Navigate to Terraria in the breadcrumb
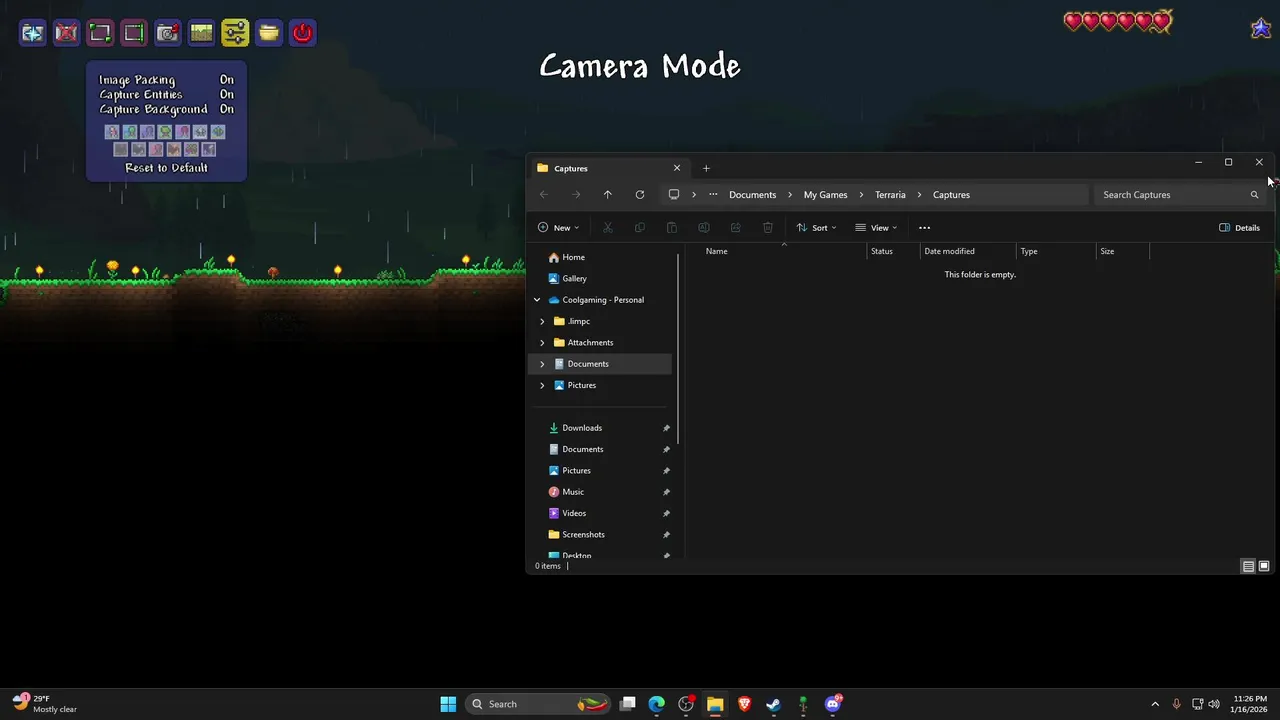The width and height of the screenshot is (1280, 720). [890, 195]
